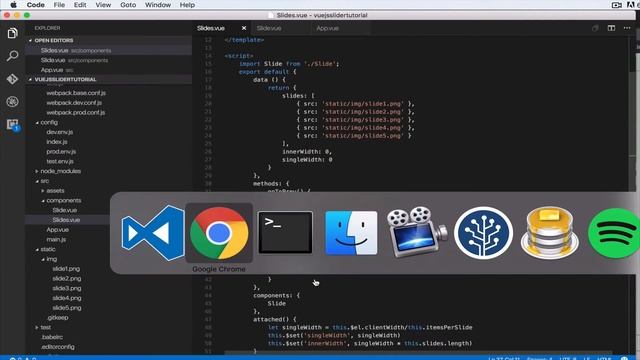Open the View menu
Viewport: 640px width, 360px height.
click(x=103, y=5)
